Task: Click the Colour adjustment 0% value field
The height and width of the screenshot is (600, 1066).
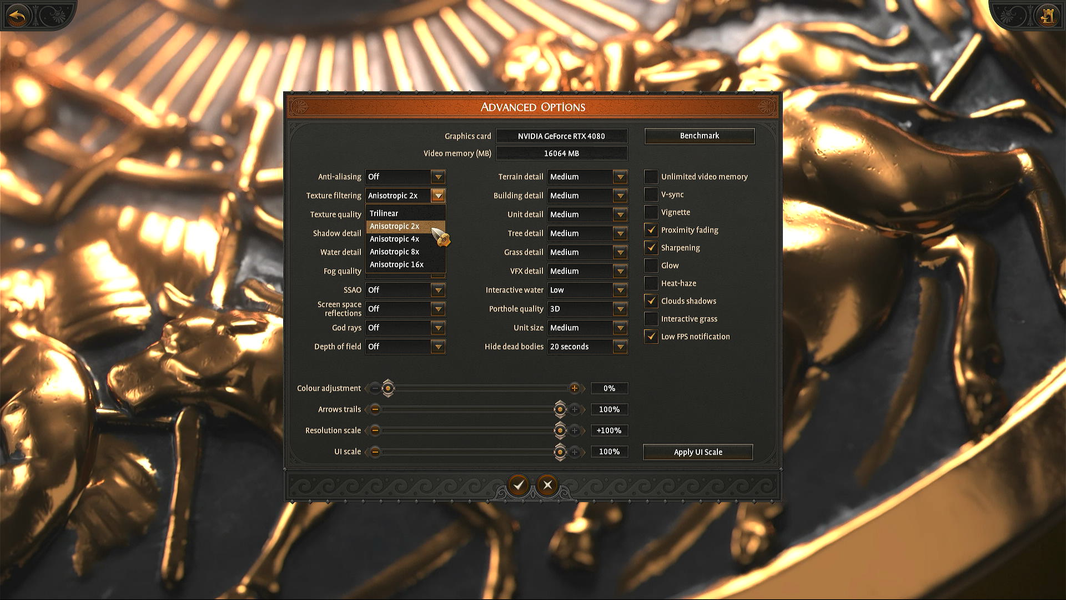Action: [x=609, y=388]
